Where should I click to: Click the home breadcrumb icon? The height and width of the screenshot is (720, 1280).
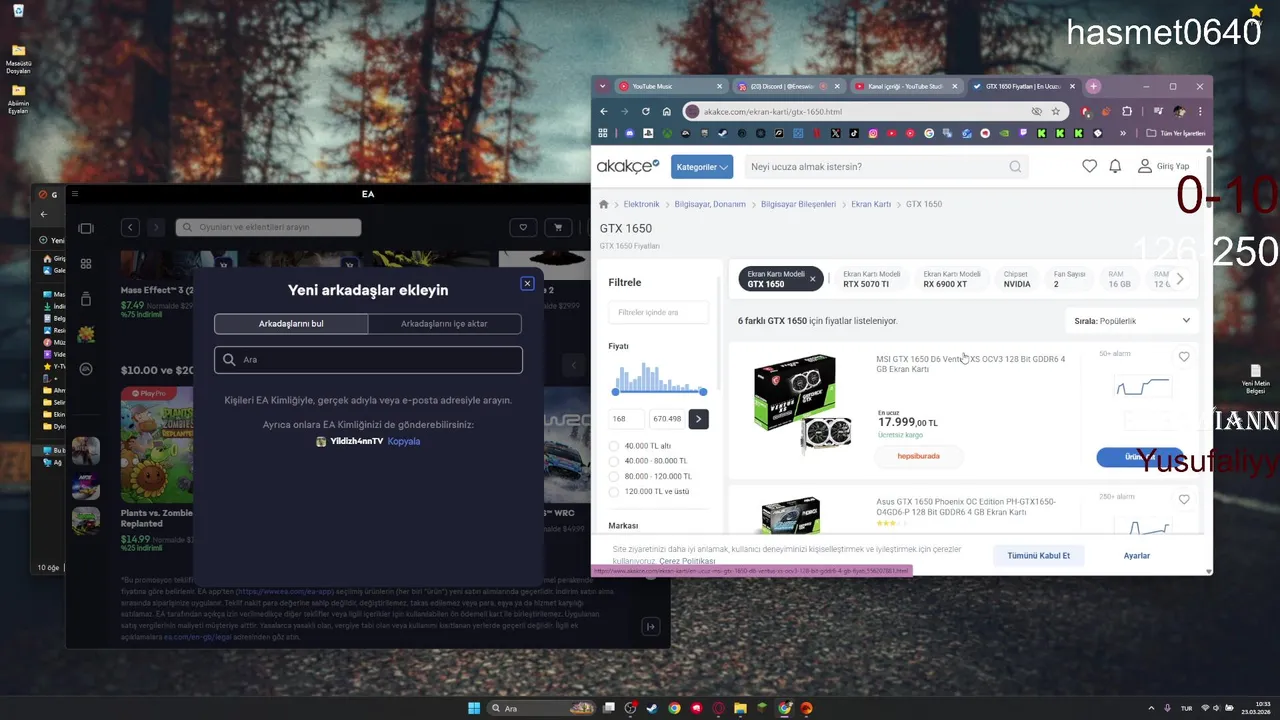coord(603,204)
